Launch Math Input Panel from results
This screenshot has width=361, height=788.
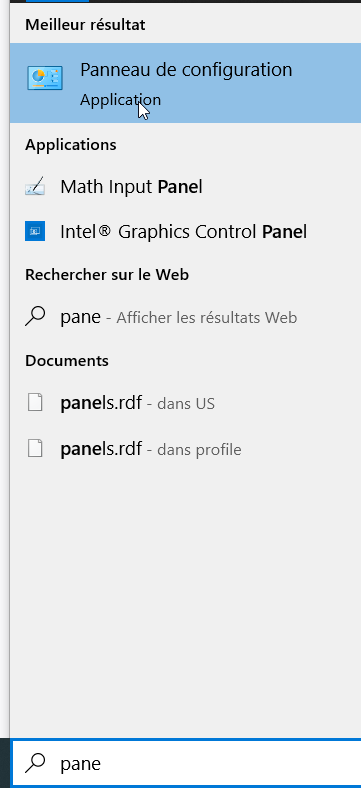186,187
